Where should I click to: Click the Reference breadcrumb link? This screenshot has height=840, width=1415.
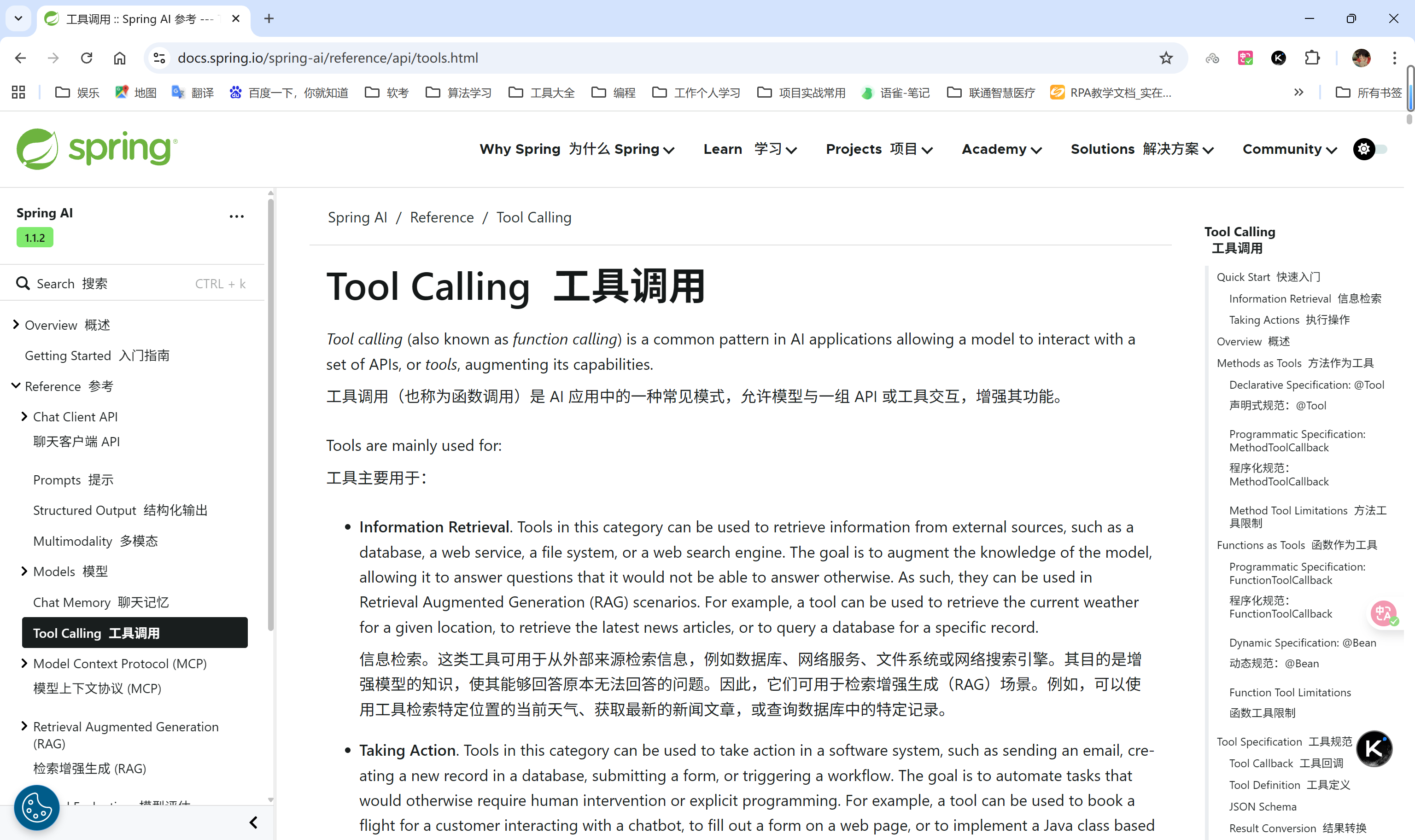441,217
